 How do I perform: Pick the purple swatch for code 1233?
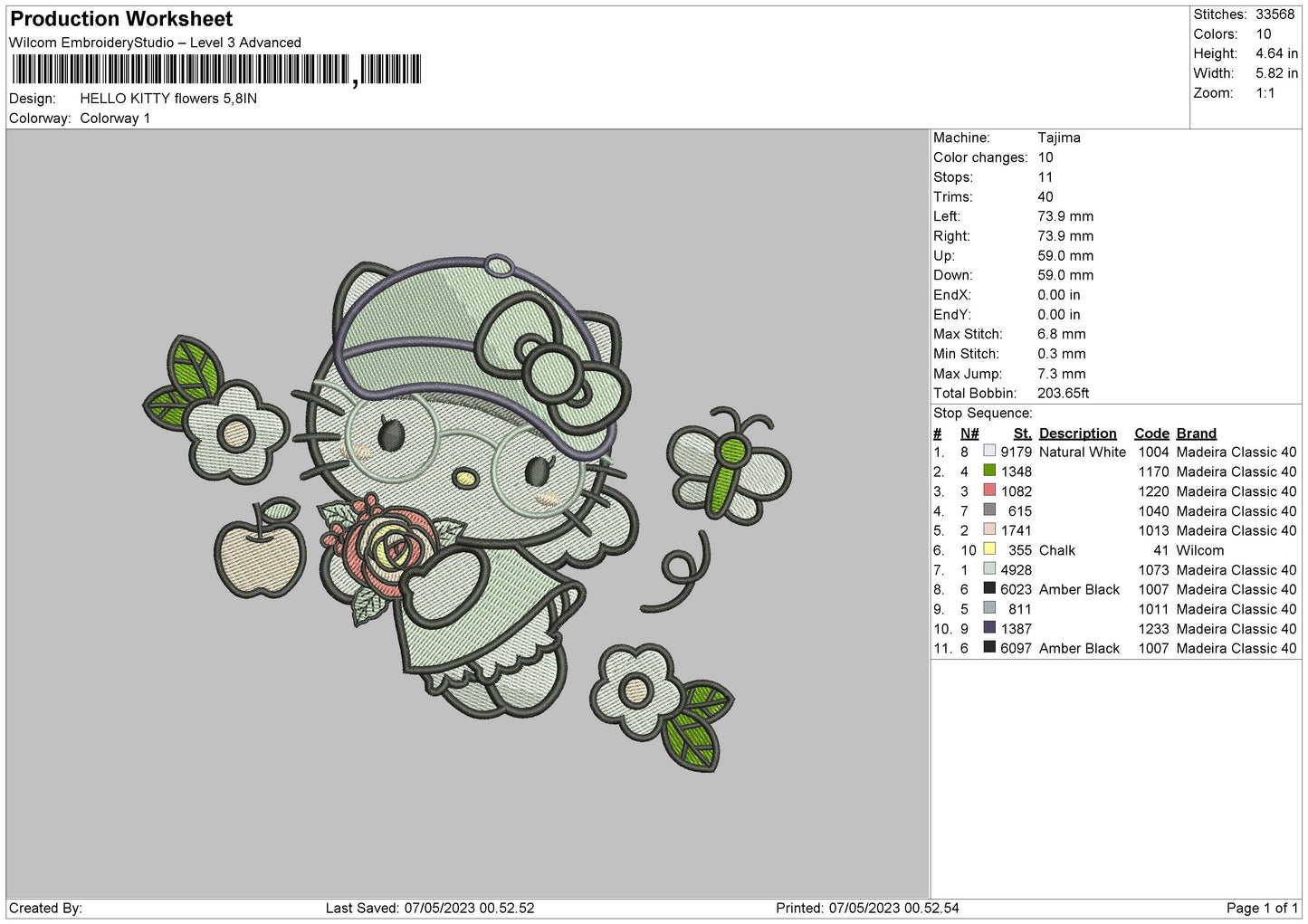coord(989,629)
